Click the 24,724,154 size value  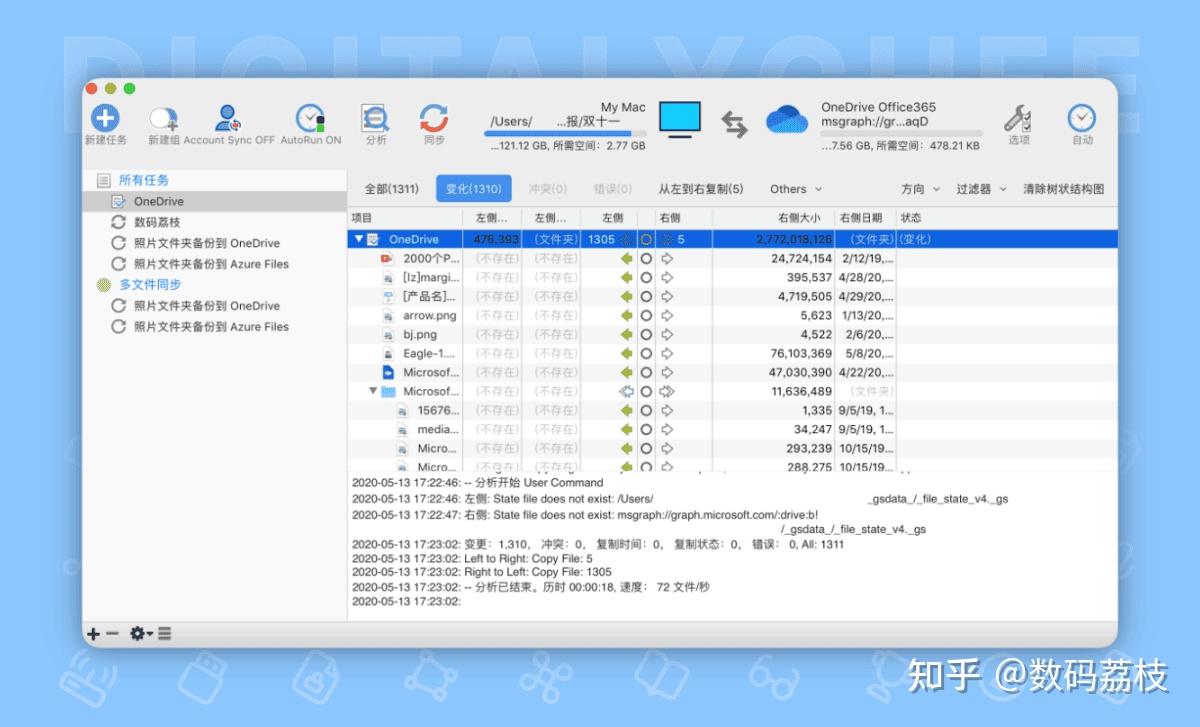click(801, 258)
